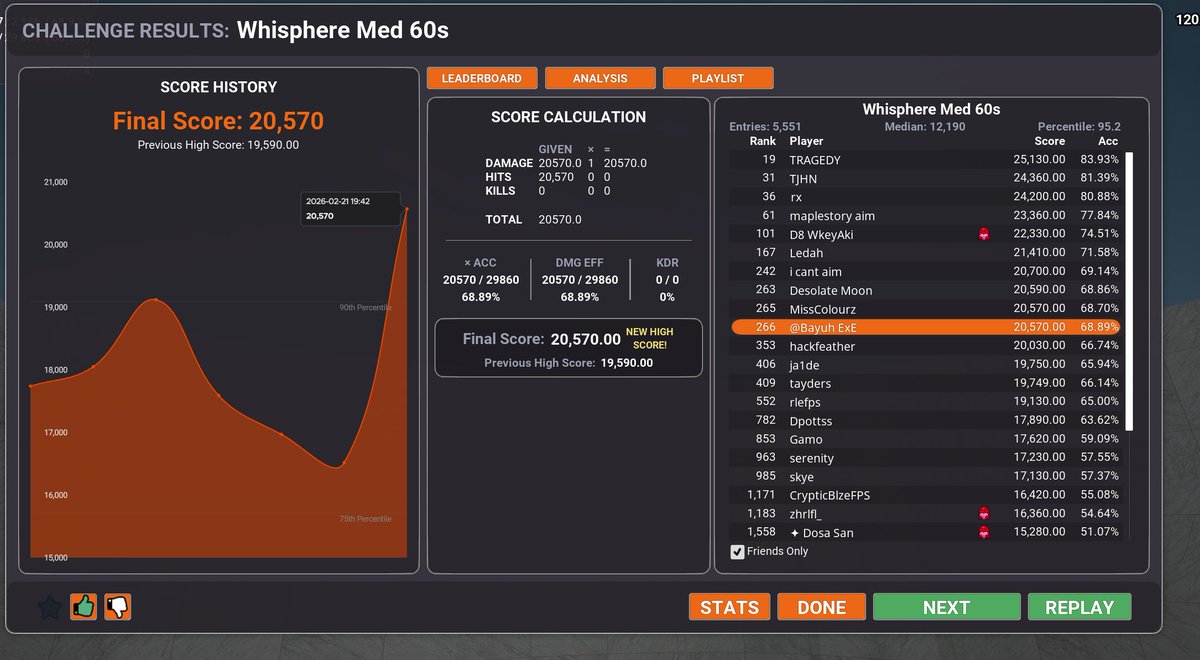Give the scenario a thumbs up
1200x660 pixels.
[x=84, y=606]
